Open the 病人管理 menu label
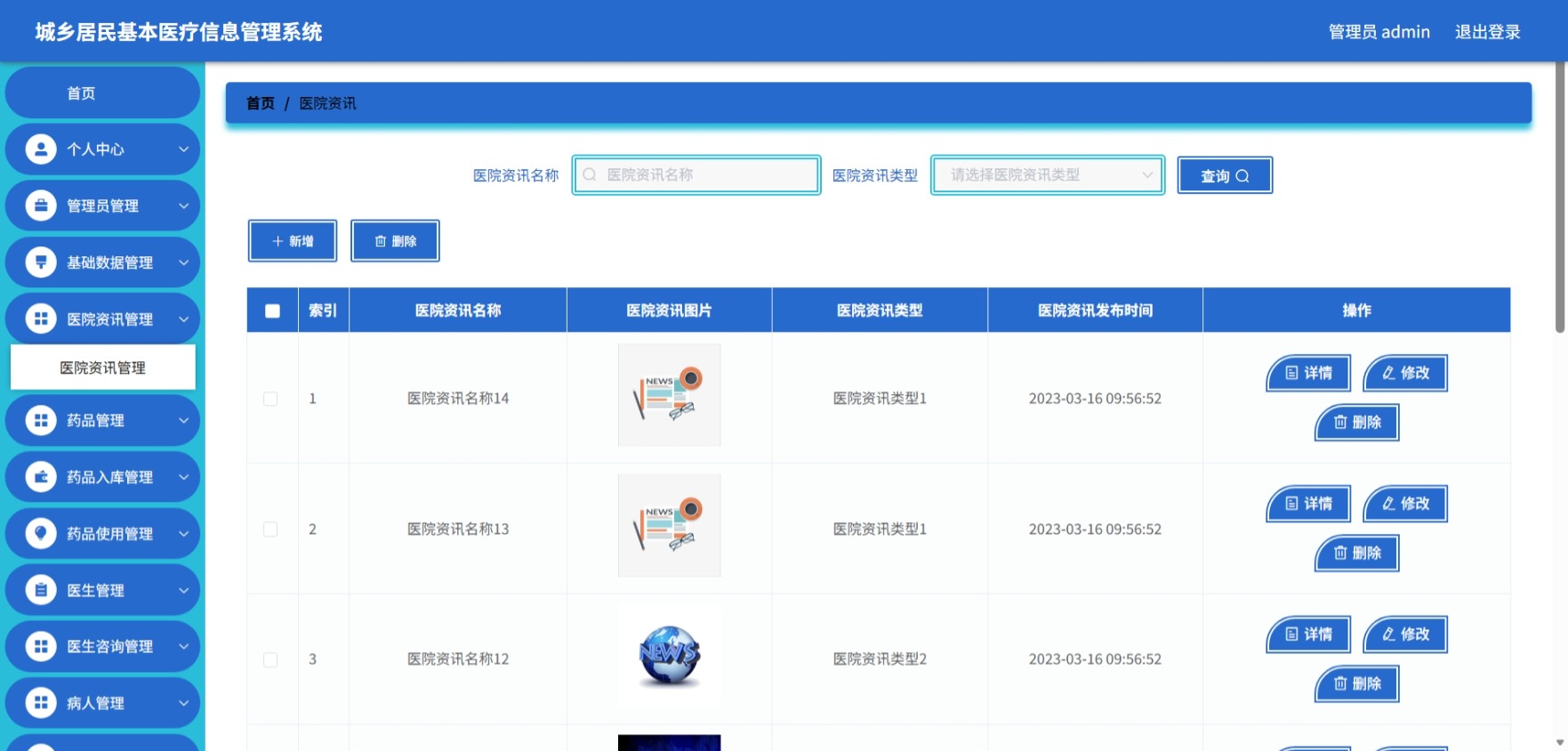 (x=95, y=703)
